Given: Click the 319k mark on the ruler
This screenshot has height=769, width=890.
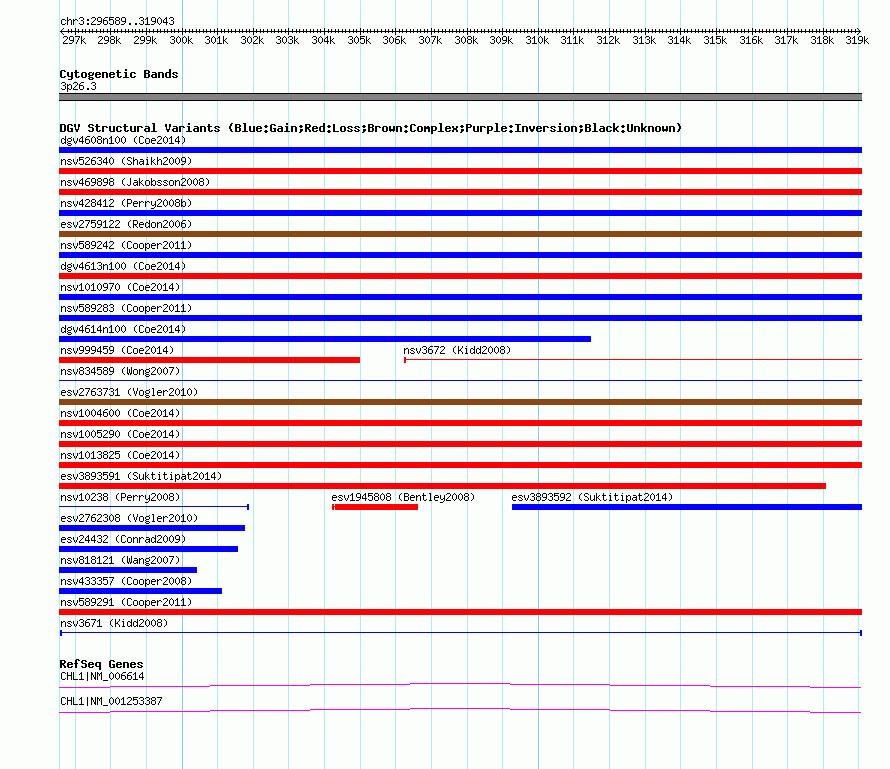Looking at the screenshot, I should (x=857, y=40).
